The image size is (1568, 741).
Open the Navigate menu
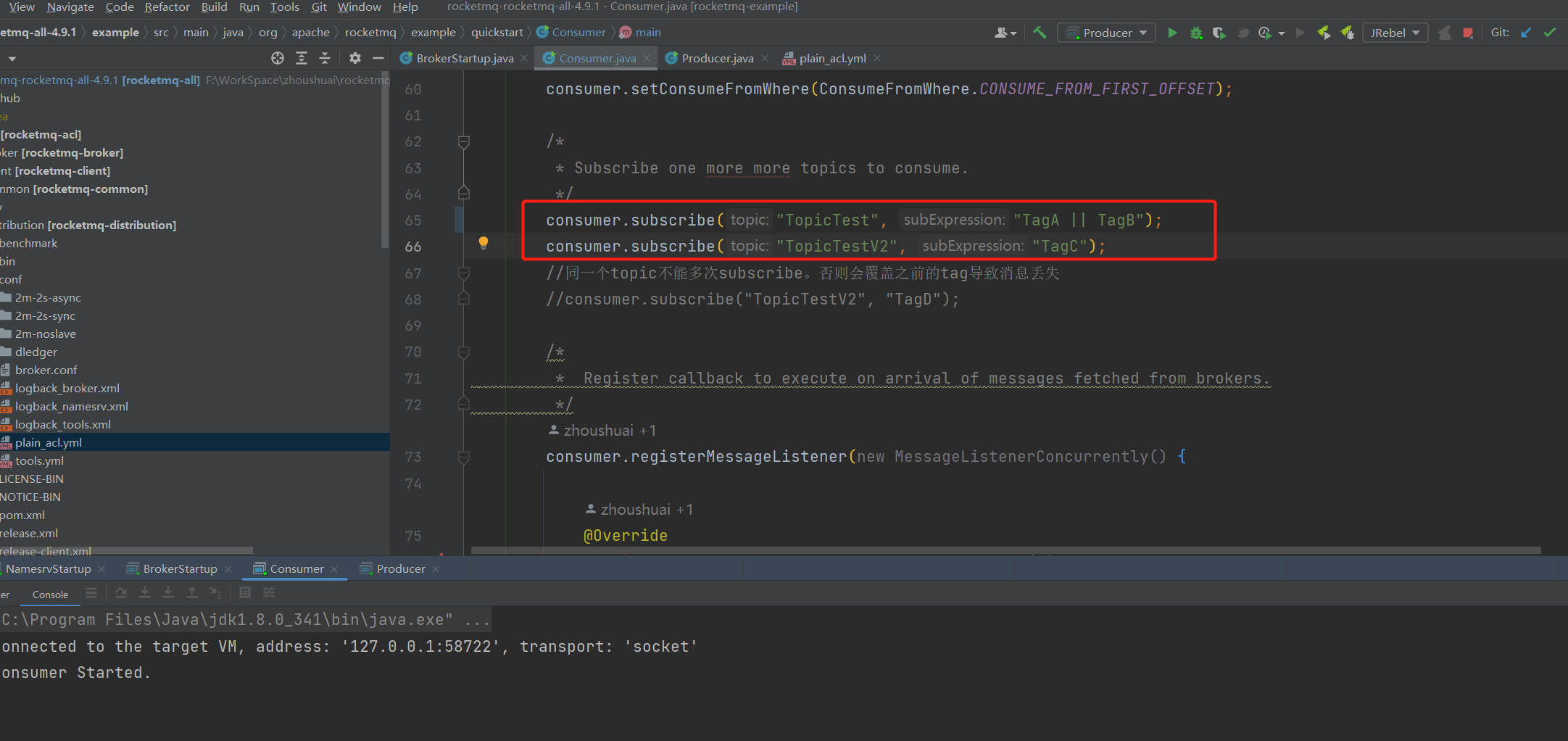coord(70,7)
